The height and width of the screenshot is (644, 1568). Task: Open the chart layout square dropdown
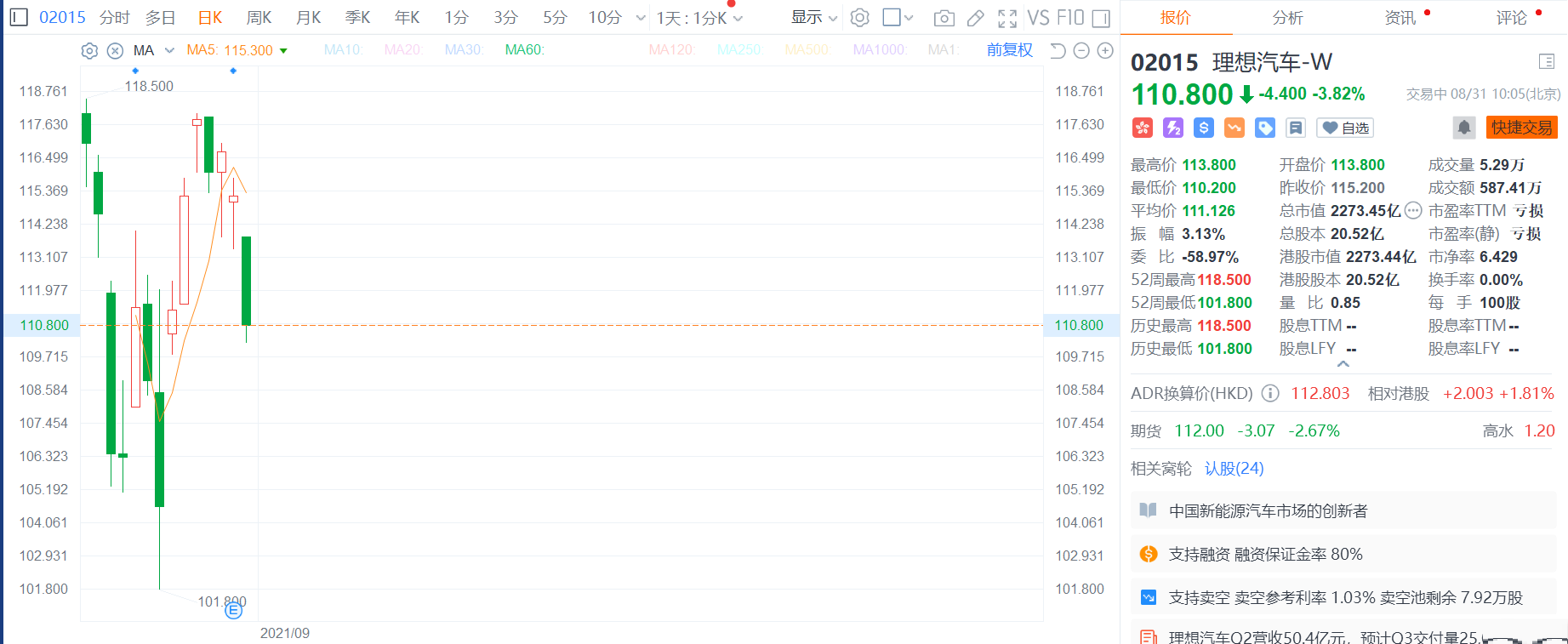point(898,18)
